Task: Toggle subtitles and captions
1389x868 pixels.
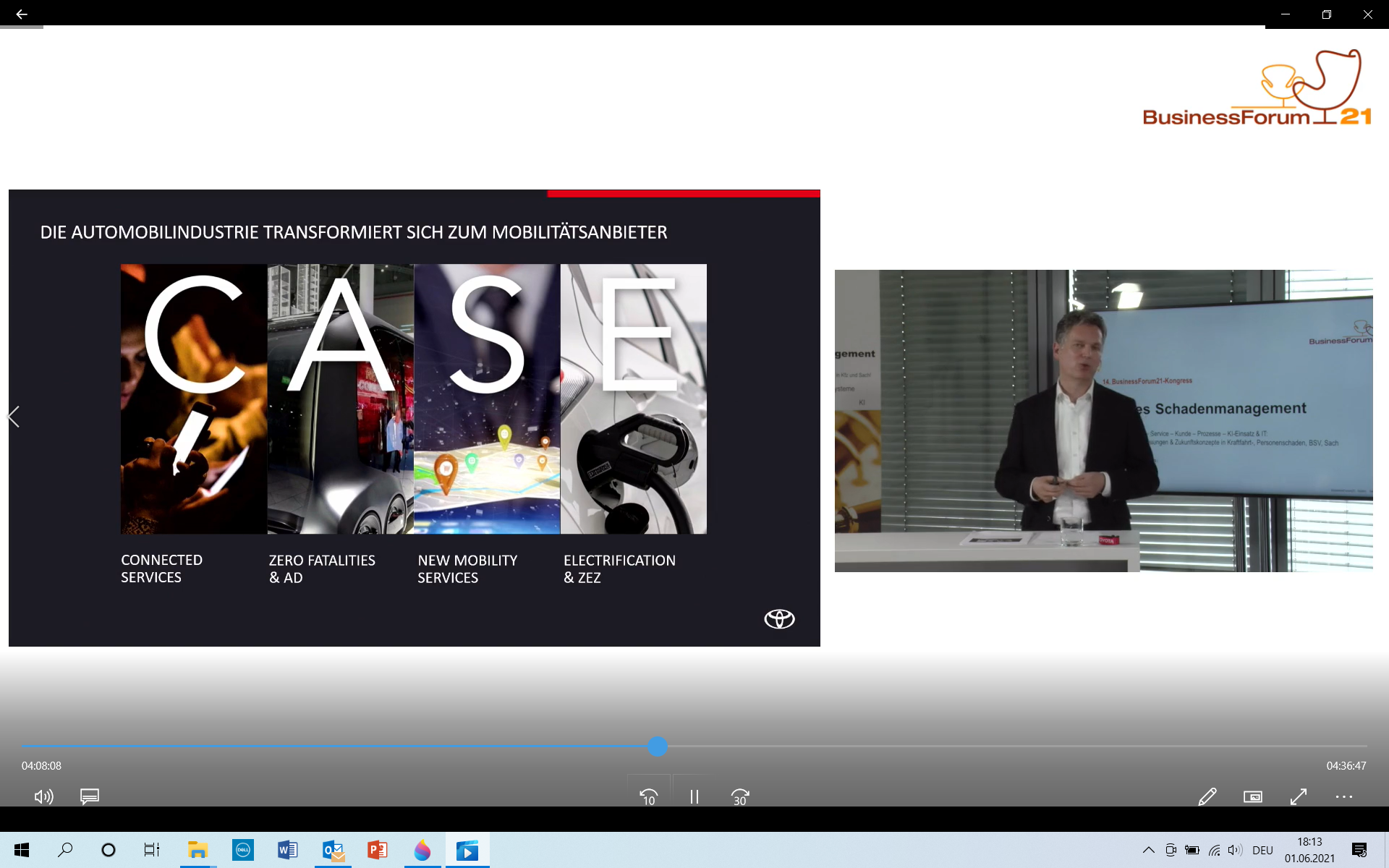Action: click(90, 796)
